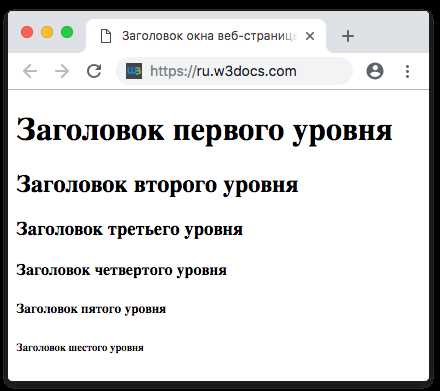This screenshot has height=391, width=440.
Task: Click the Заголовок пятого уровня heading
Action: coord(91,309)
